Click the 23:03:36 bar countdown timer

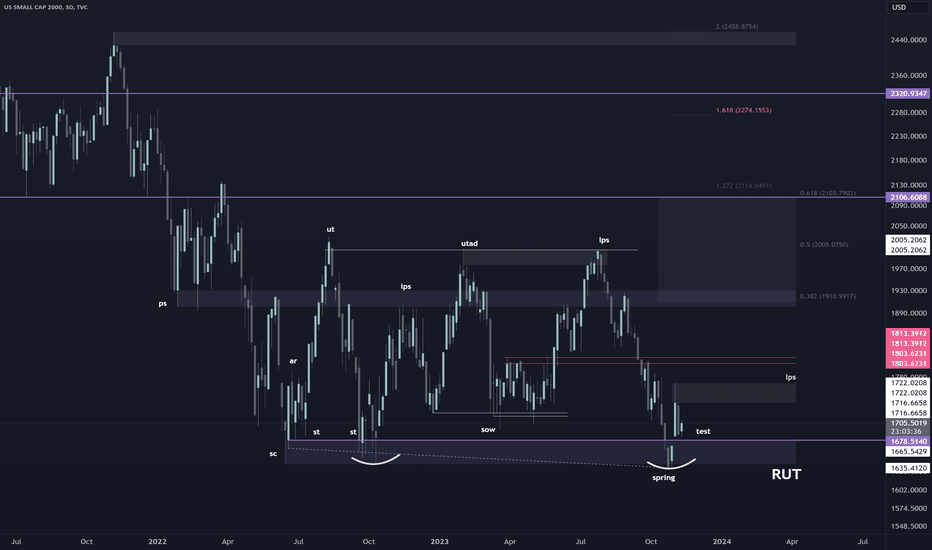coord(908,432)
